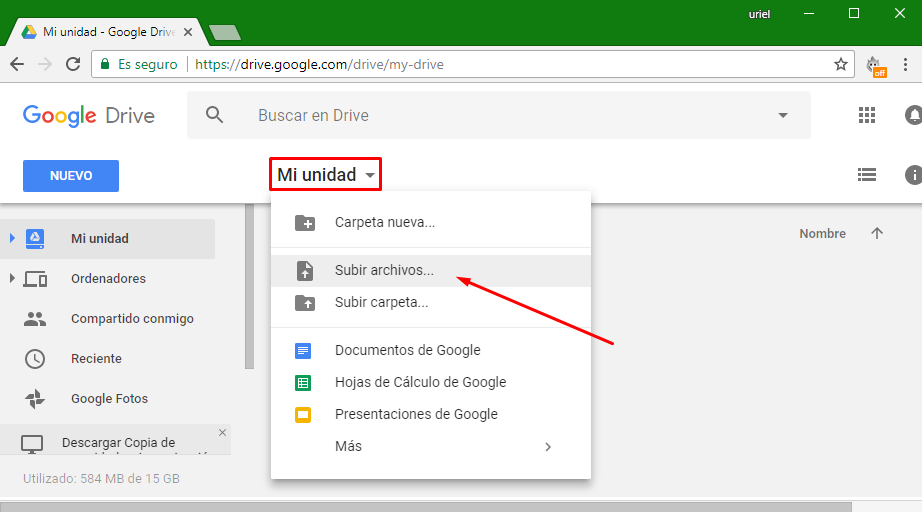922x512 pixels.
Task: Select Subir carpeta from the menu
Action: click(431, 303)
